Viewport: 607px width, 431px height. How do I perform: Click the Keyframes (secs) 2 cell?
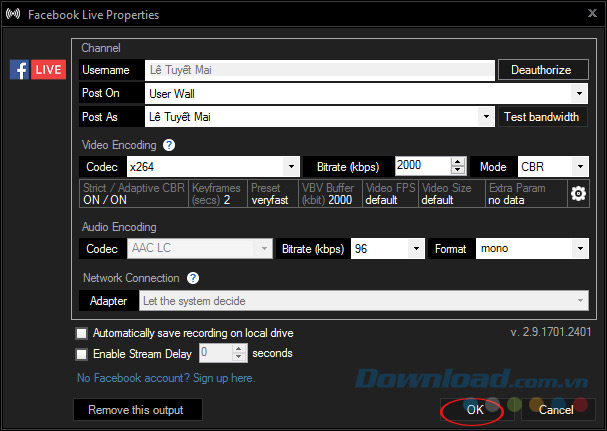coord(218,194)
